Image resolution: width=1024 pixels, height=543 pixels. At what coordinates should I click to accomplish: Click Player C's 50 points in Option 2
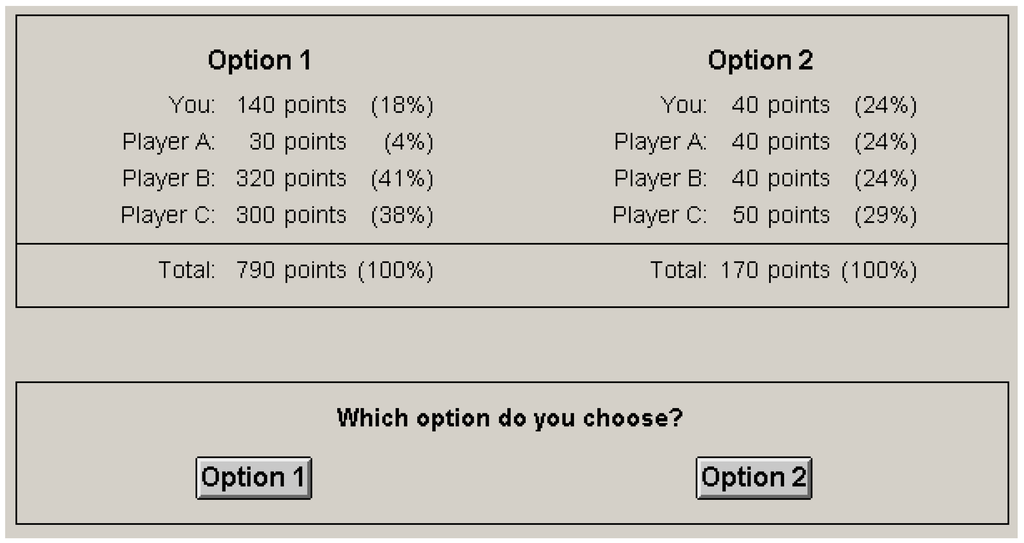coord(780,215)
